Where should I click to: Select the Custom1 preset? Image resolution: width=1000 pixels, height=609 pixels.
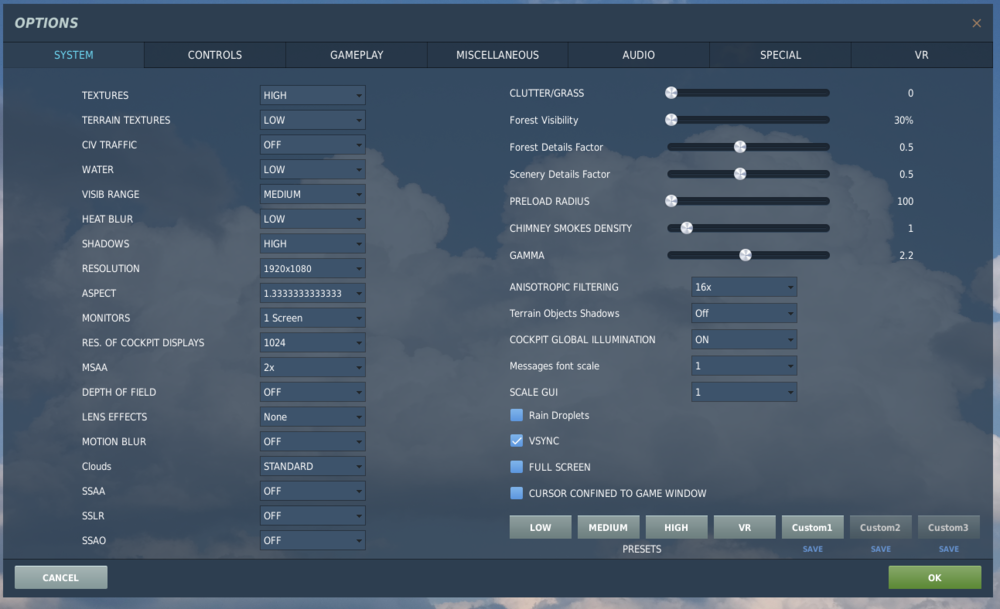(812, 526)
